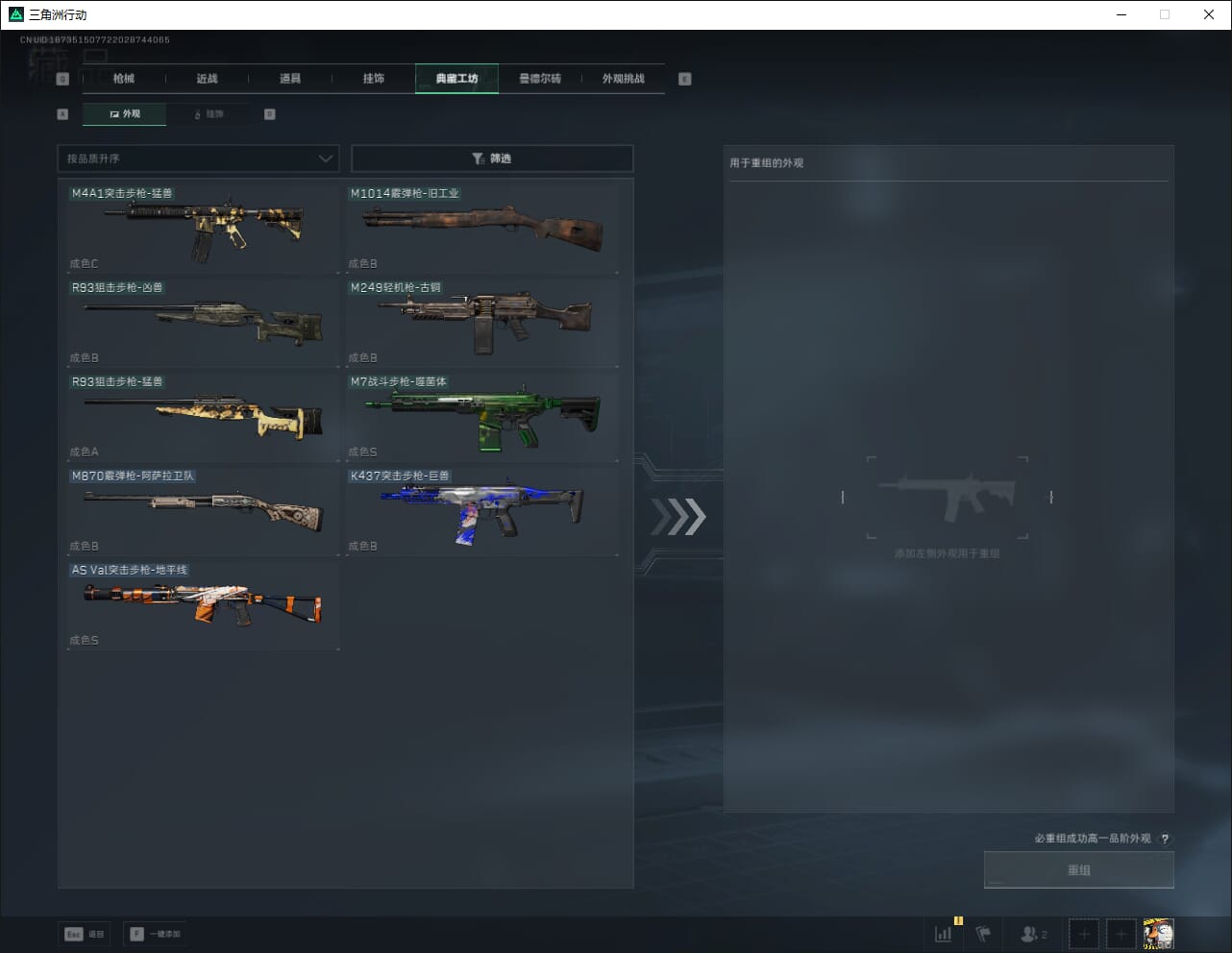This screenshot has height=953, width=1232.
Task: Click the player avatar portrait
Action: (1158, 933)
